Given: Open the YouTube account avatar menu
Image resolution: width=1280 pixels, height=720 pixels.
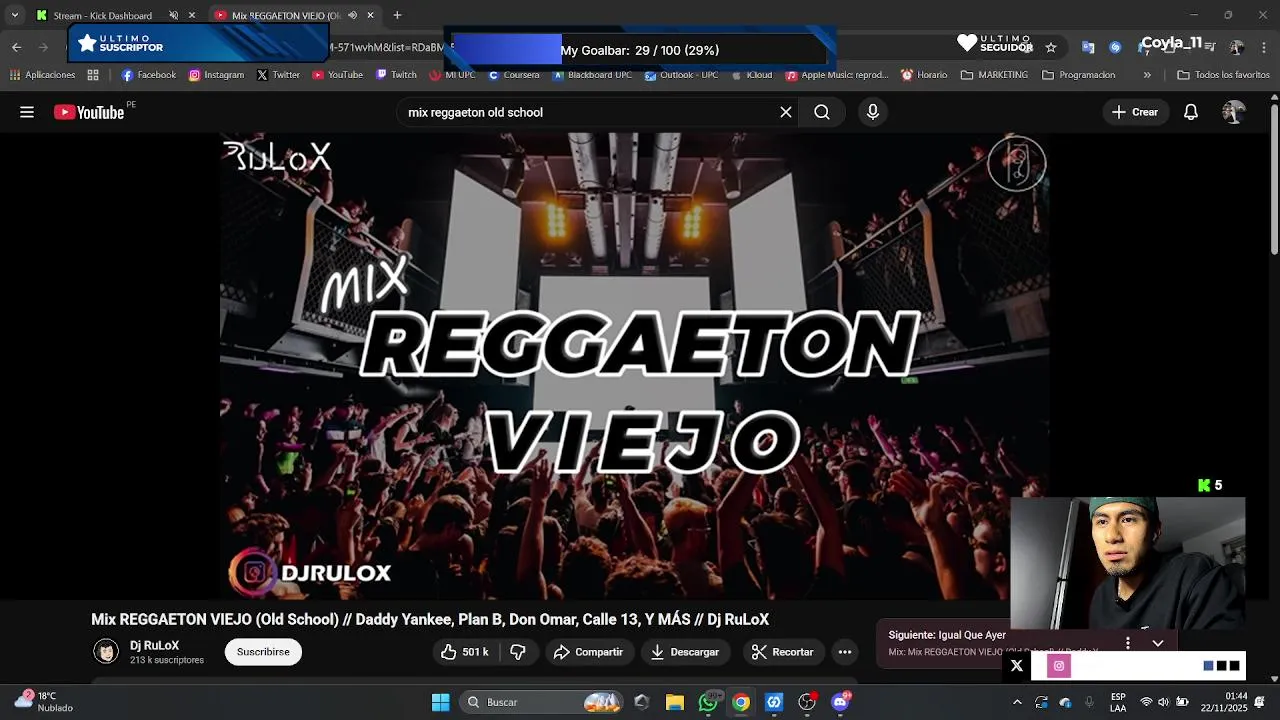Looking at the screenshot, I should (x=1233, y=112).
